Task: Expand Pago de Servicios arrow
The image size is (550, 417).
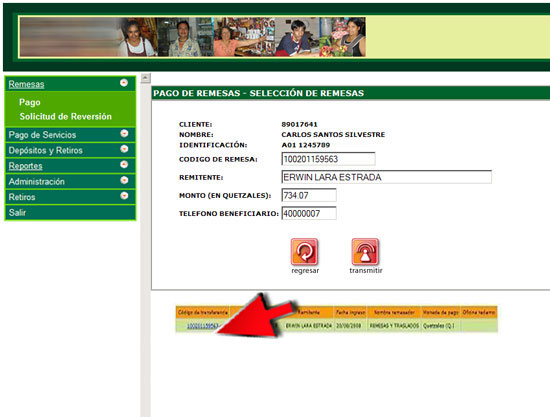Action: point(124,134)
